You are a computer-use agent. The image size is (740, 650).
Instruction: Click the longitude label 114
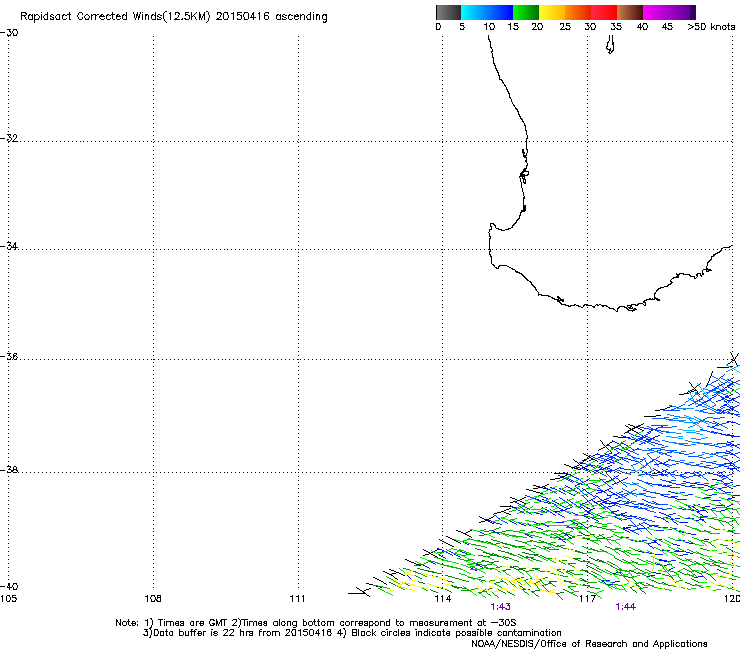point(443,599)
